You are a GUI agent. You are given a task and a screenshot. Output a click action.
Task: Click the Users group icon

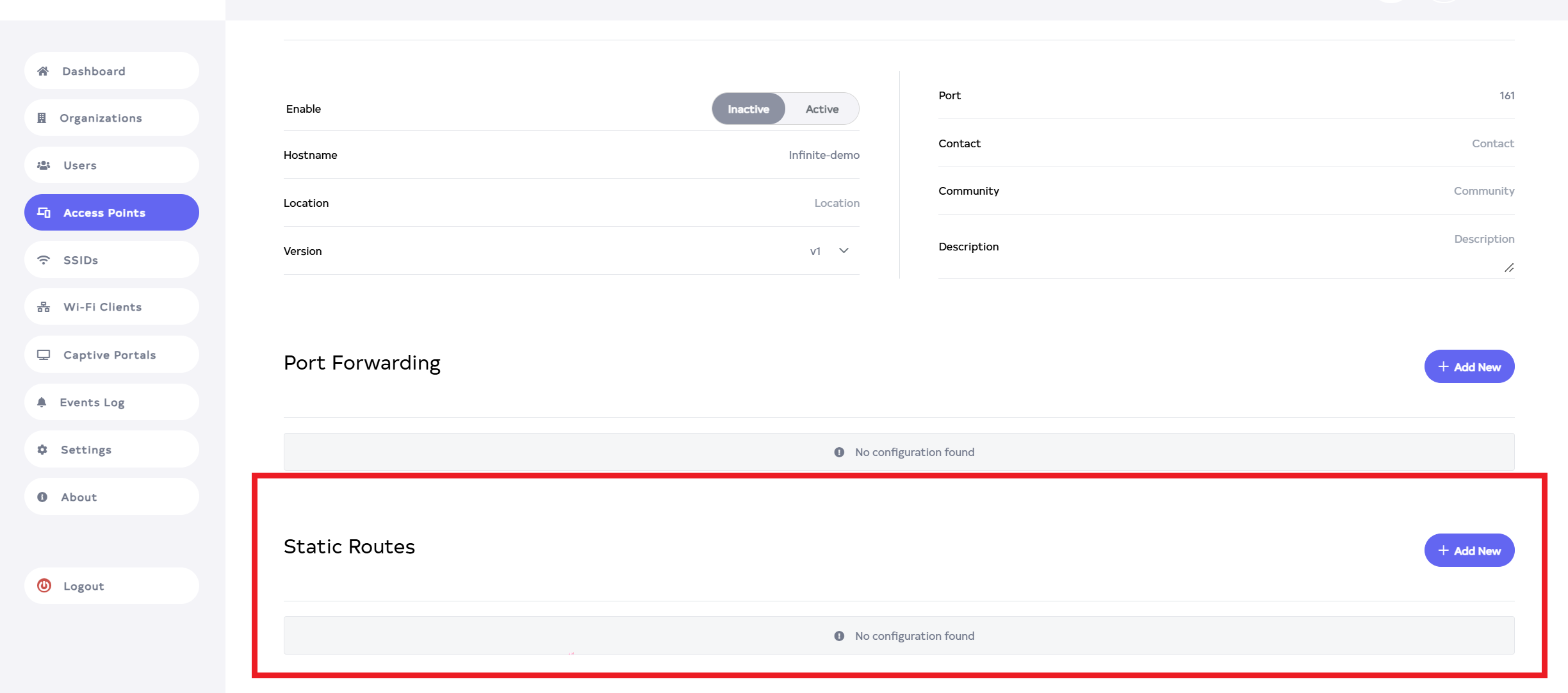coord(44,165)
